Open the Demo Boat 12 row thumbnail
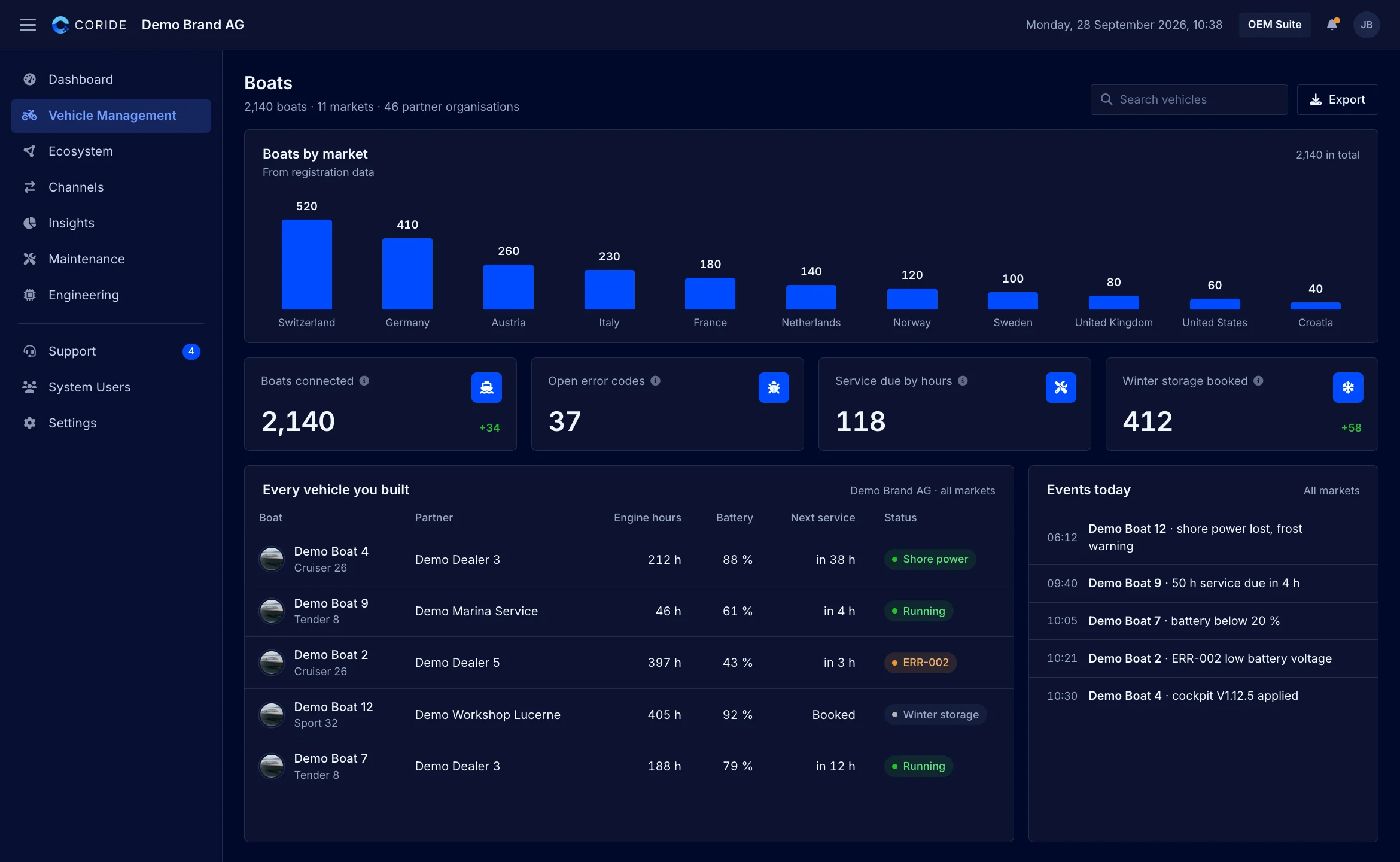Image resolution: width=1400 pixels, height=862 pixels. pos(272,715)
